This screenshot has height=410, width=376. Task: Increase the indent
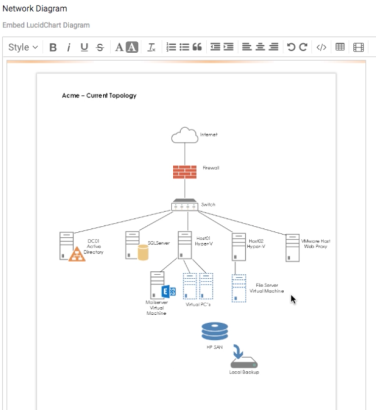pyautogui.click(x=228, y=47)
